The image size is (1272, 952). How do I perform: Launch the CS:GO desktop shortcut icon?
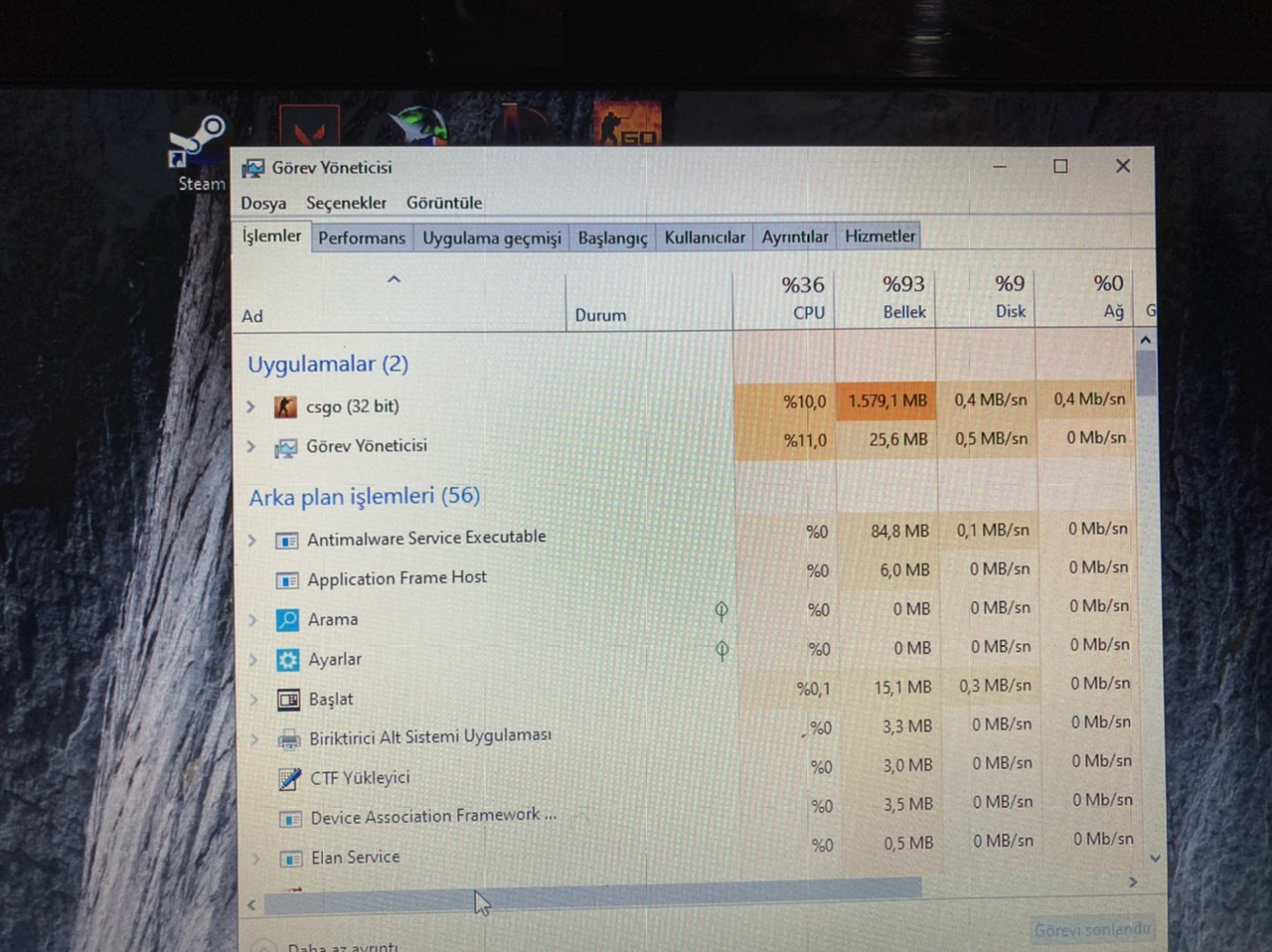[x=627, y=124]
